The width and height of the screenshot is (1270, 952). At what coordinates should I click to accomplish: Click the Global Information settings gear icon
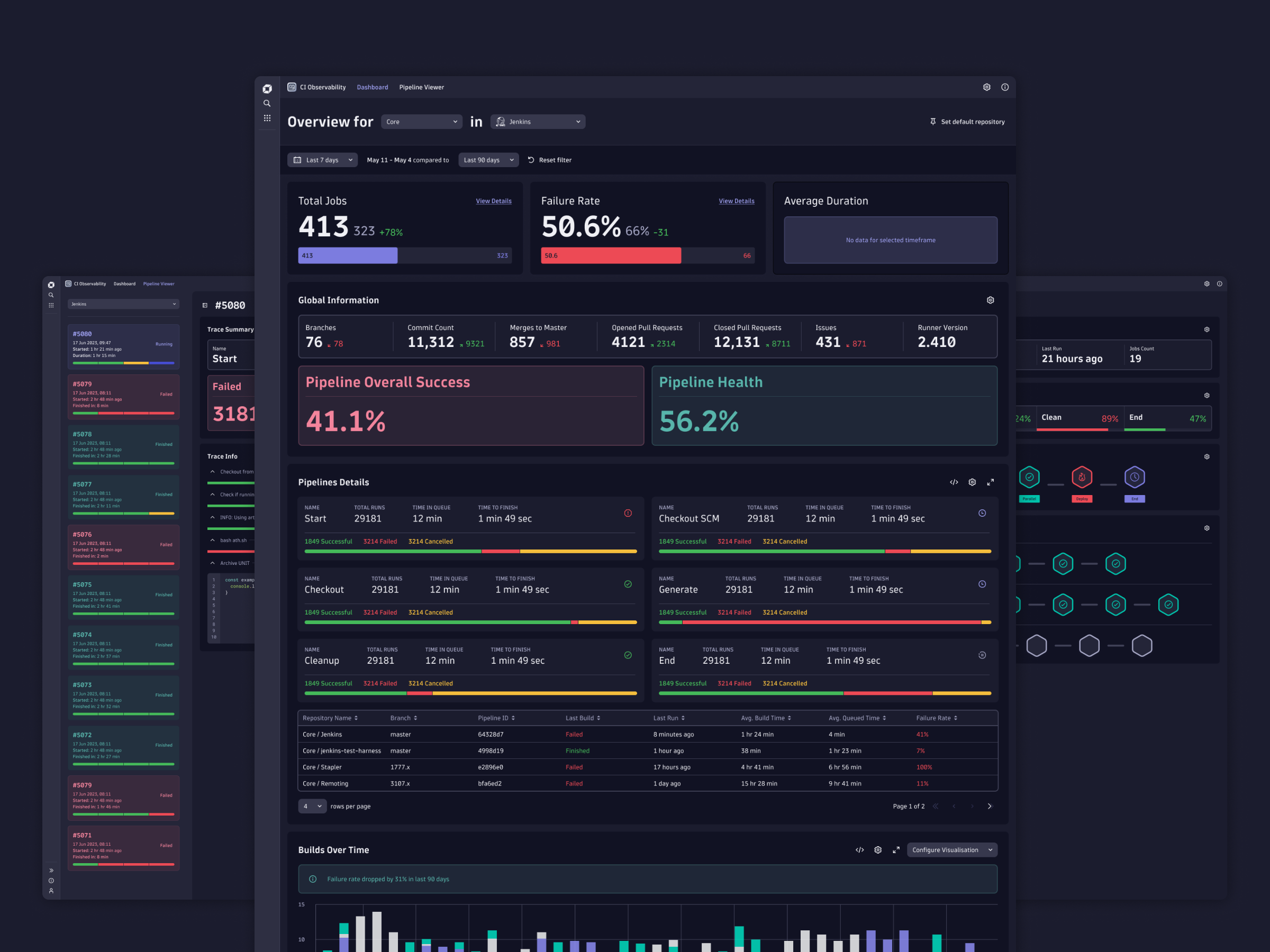[990, 300]
